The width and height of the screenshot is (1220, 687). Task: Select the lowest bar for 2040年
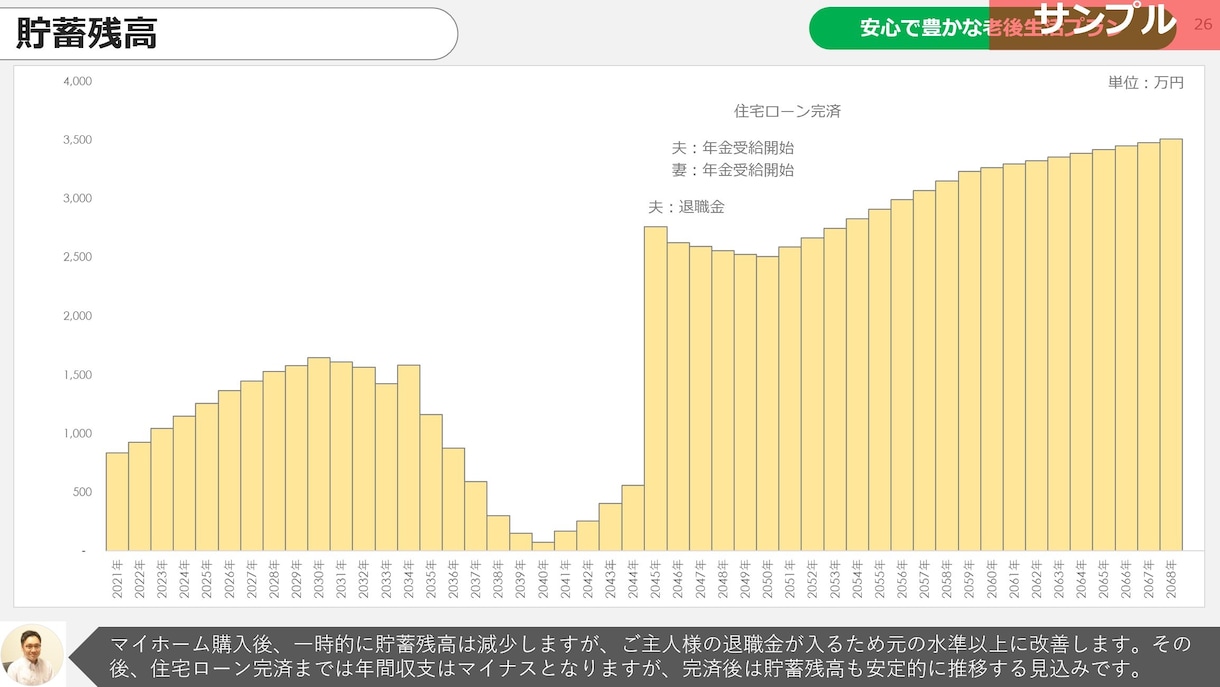click(543, 546)
